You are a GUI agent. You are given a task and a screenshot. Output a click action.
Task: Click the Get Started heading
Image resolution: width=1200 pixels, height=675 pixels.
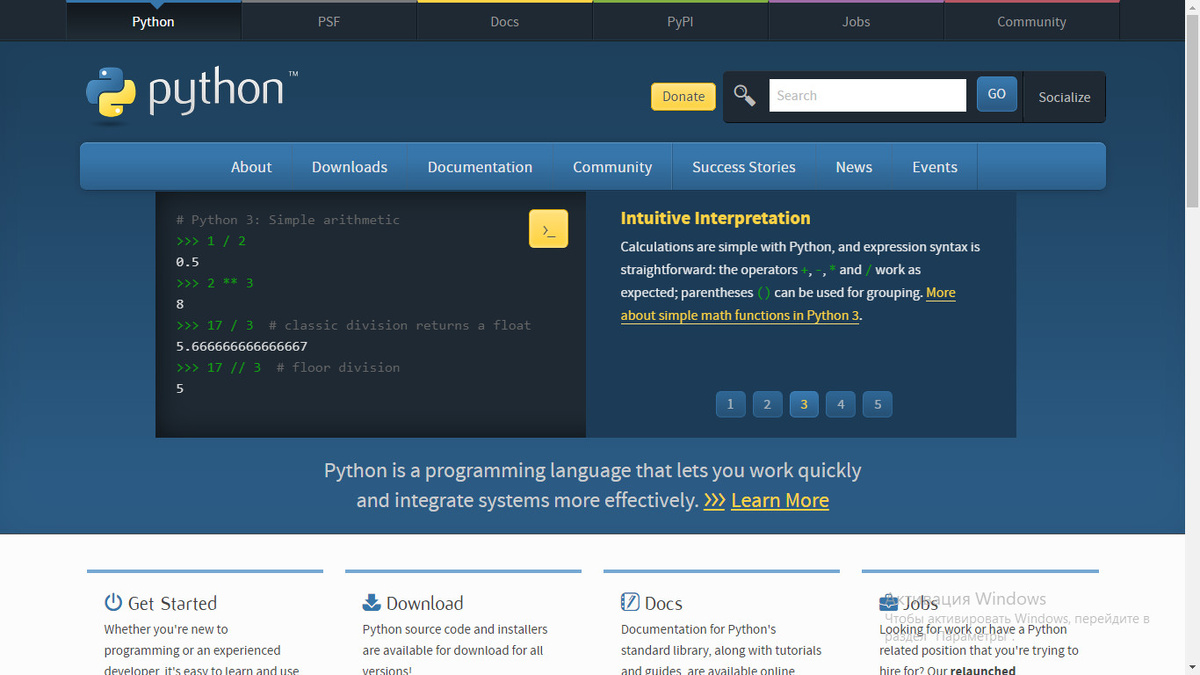tap(172, 603)
